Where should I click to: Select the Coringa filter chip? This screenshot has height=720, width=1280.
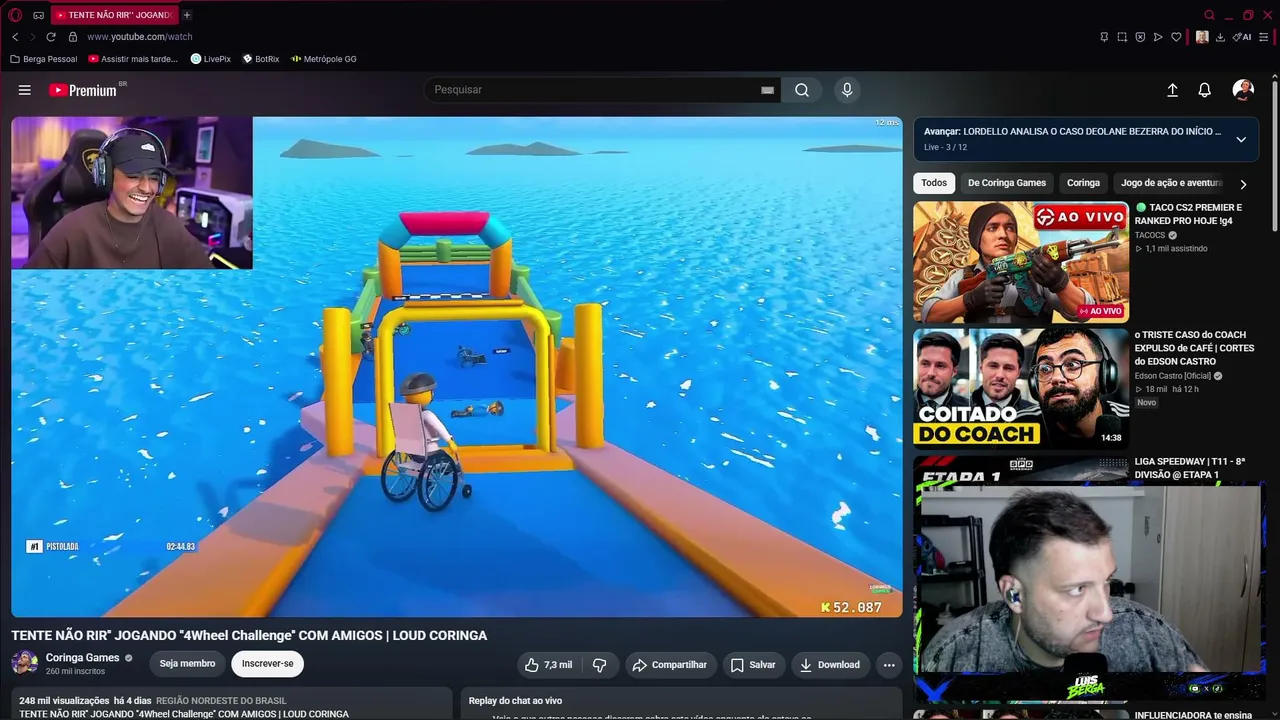click(1083, 183)
